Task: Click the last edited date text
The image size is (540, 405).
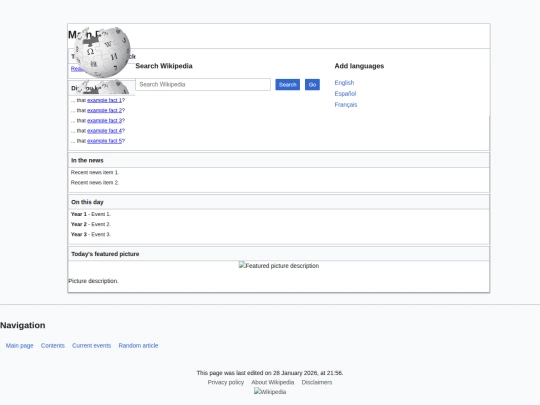Action: (270, 373)
